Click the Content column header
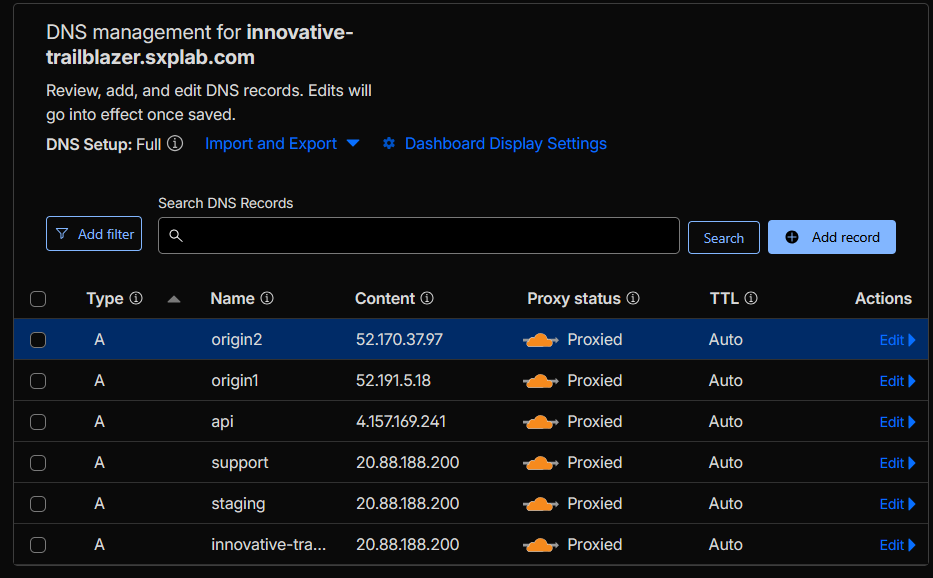The width and height of the screenshot is (933, 578). [386, 298]
